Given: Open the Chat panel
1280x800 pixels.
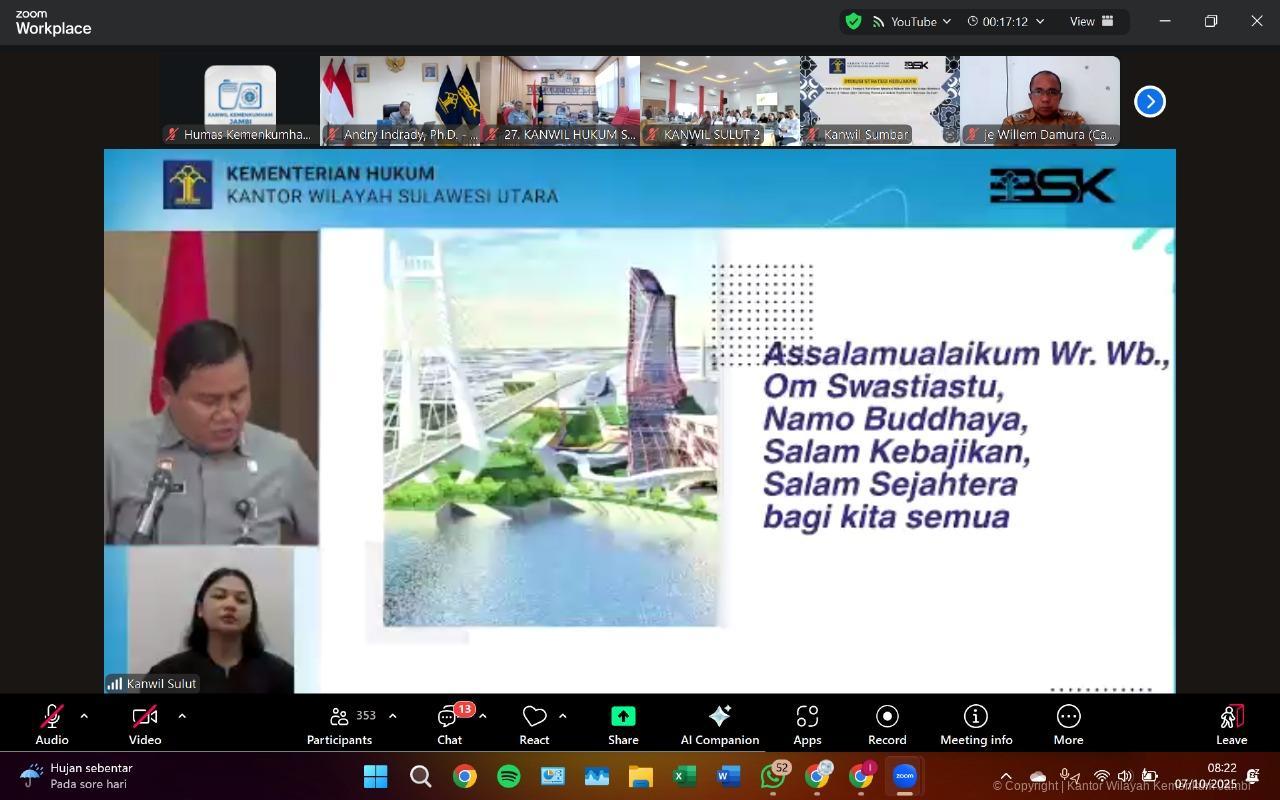Looking at the screenshot, I should 449,724.
